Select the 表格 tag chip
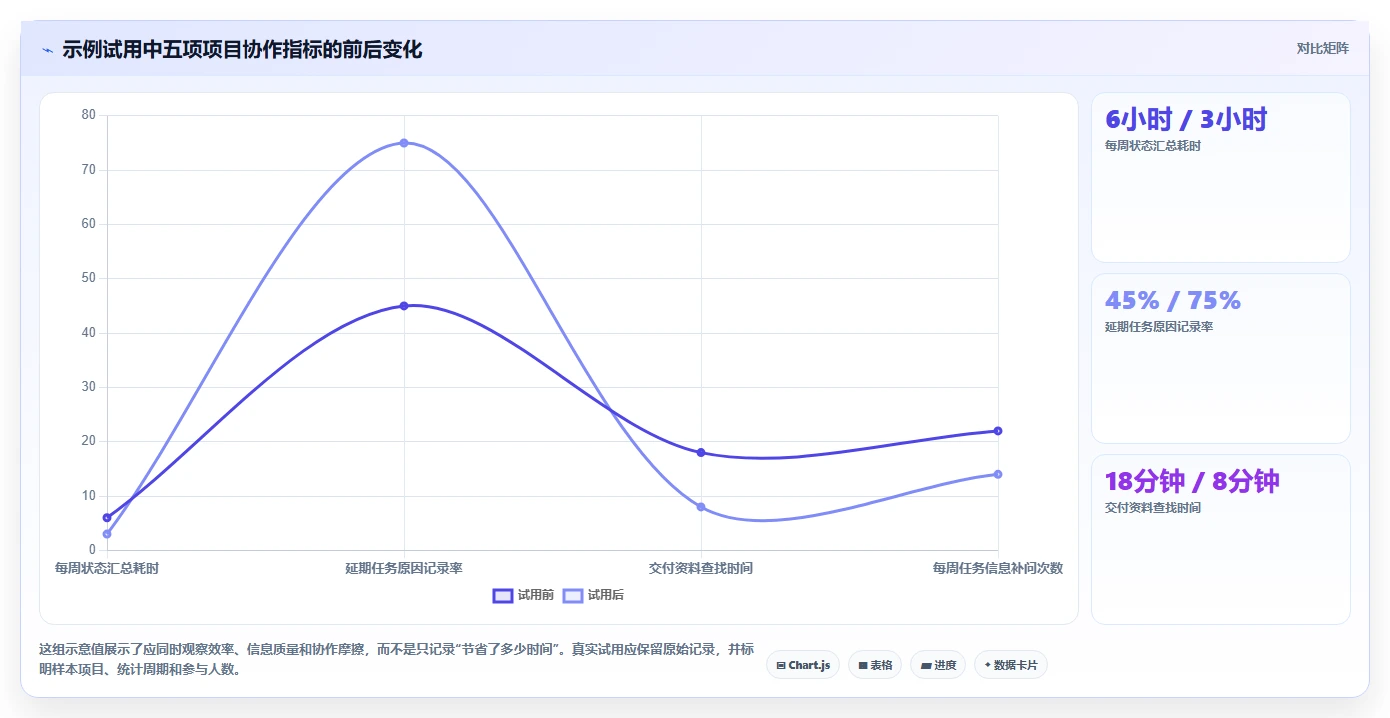Screen dimensions: 1390x718 pyautogui.click(x=875, y=665)
